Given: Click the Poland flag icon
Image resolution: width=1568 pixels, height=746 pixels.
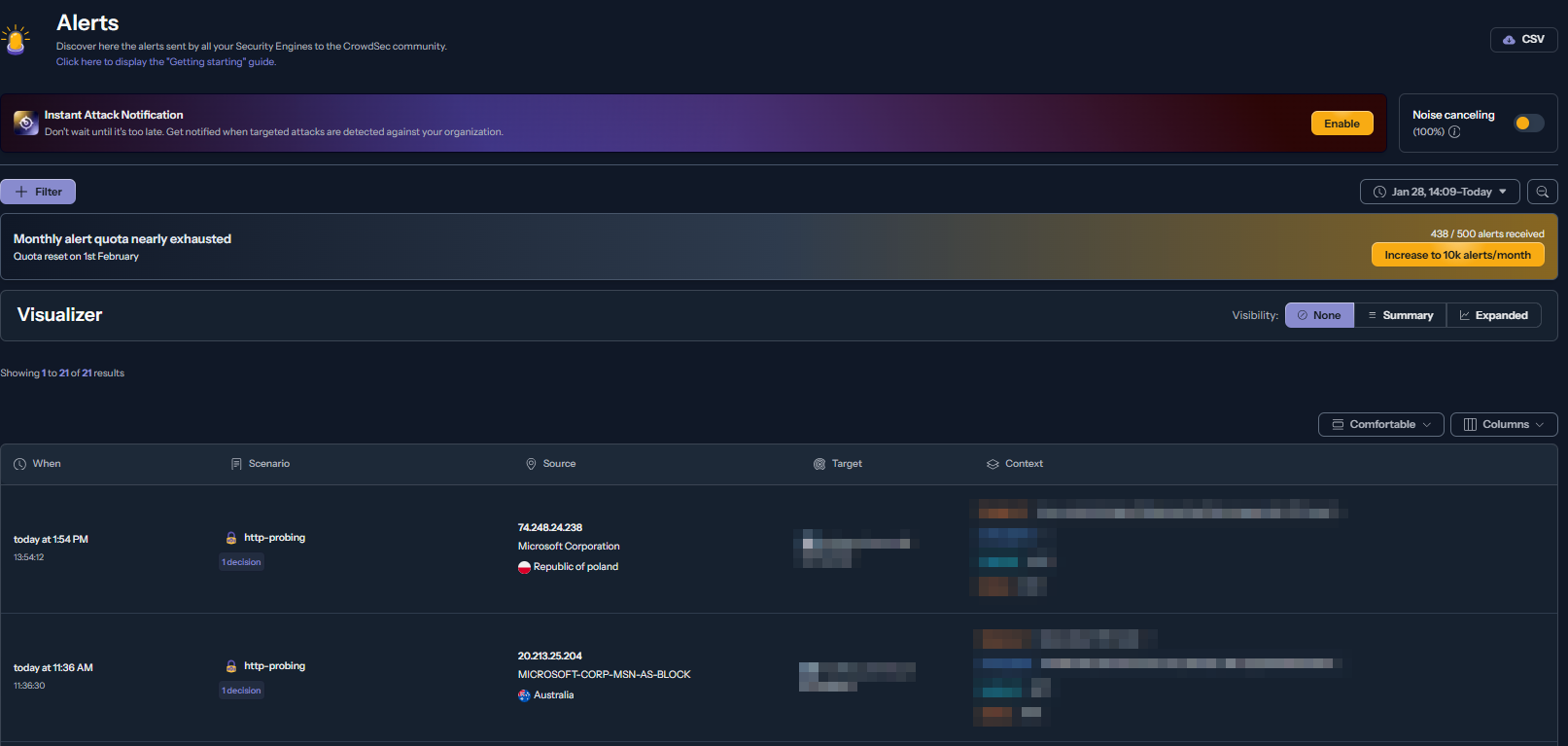Looking at the screenshot, I should point(524,567).
